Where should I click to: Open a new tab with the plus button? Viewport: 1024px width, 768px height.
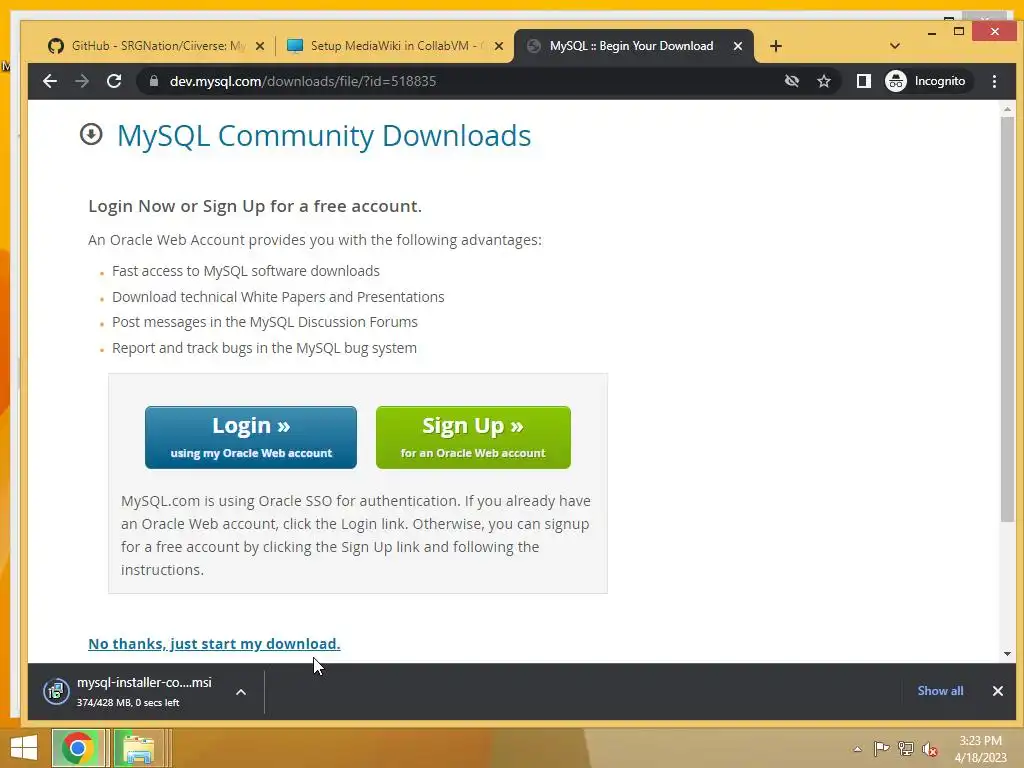(x=775, y=46)
